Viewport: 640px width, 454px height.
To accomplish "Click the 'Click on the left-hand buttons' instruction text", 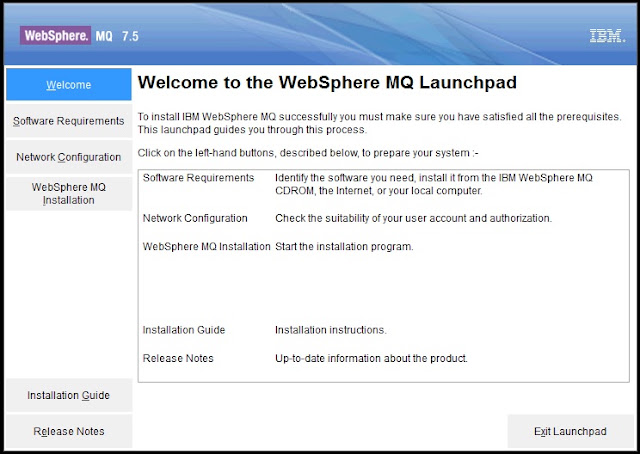I will pos(308,153).
